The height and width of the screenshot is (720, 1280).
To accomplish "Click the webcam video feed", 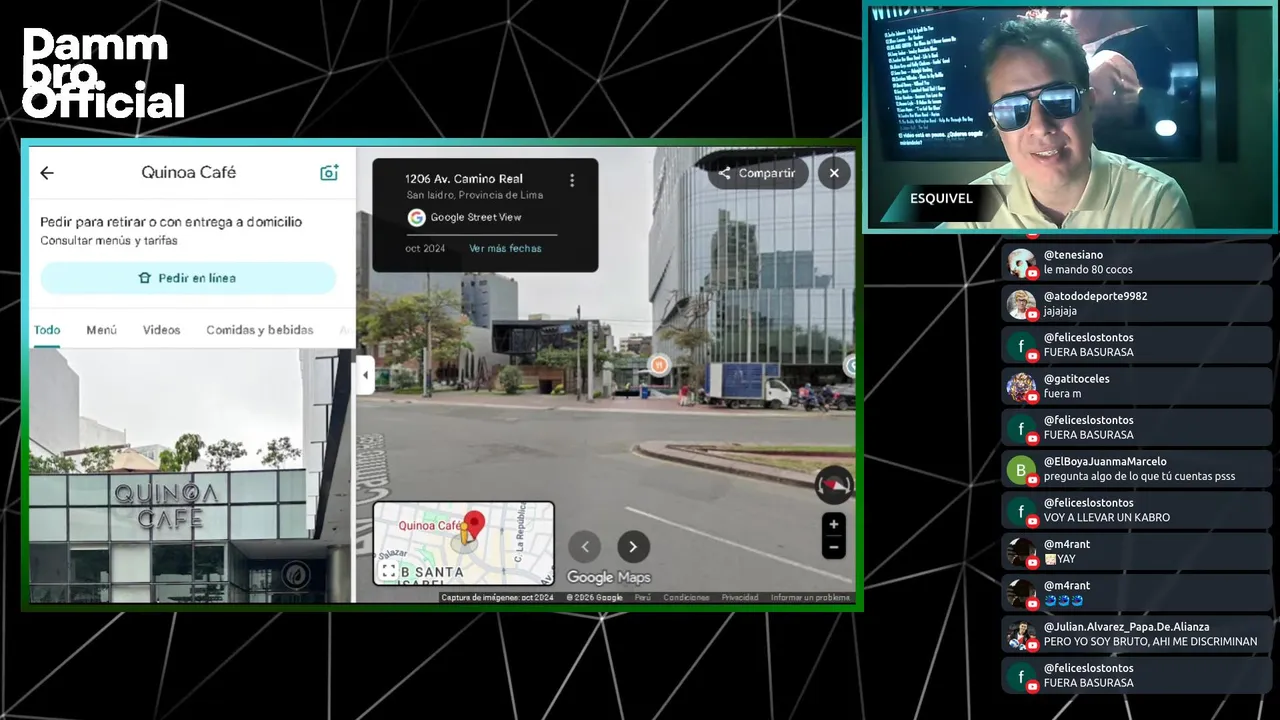I will coord(1070,118).
